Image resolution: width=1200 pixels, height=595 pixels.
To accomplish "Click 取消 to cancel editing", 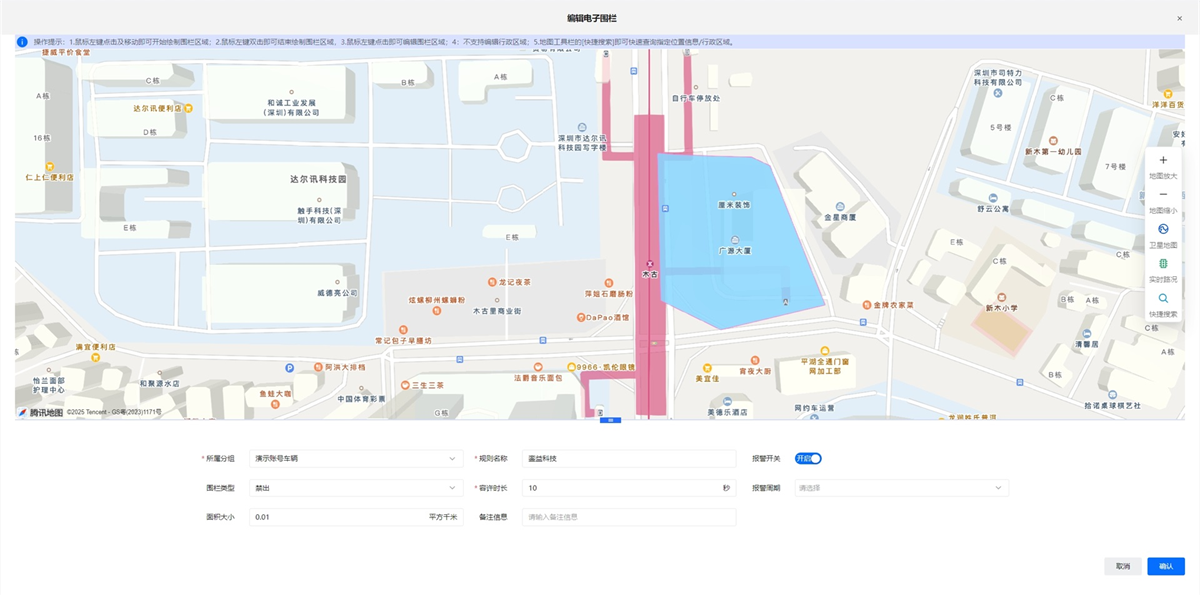I will [1123, 566].
